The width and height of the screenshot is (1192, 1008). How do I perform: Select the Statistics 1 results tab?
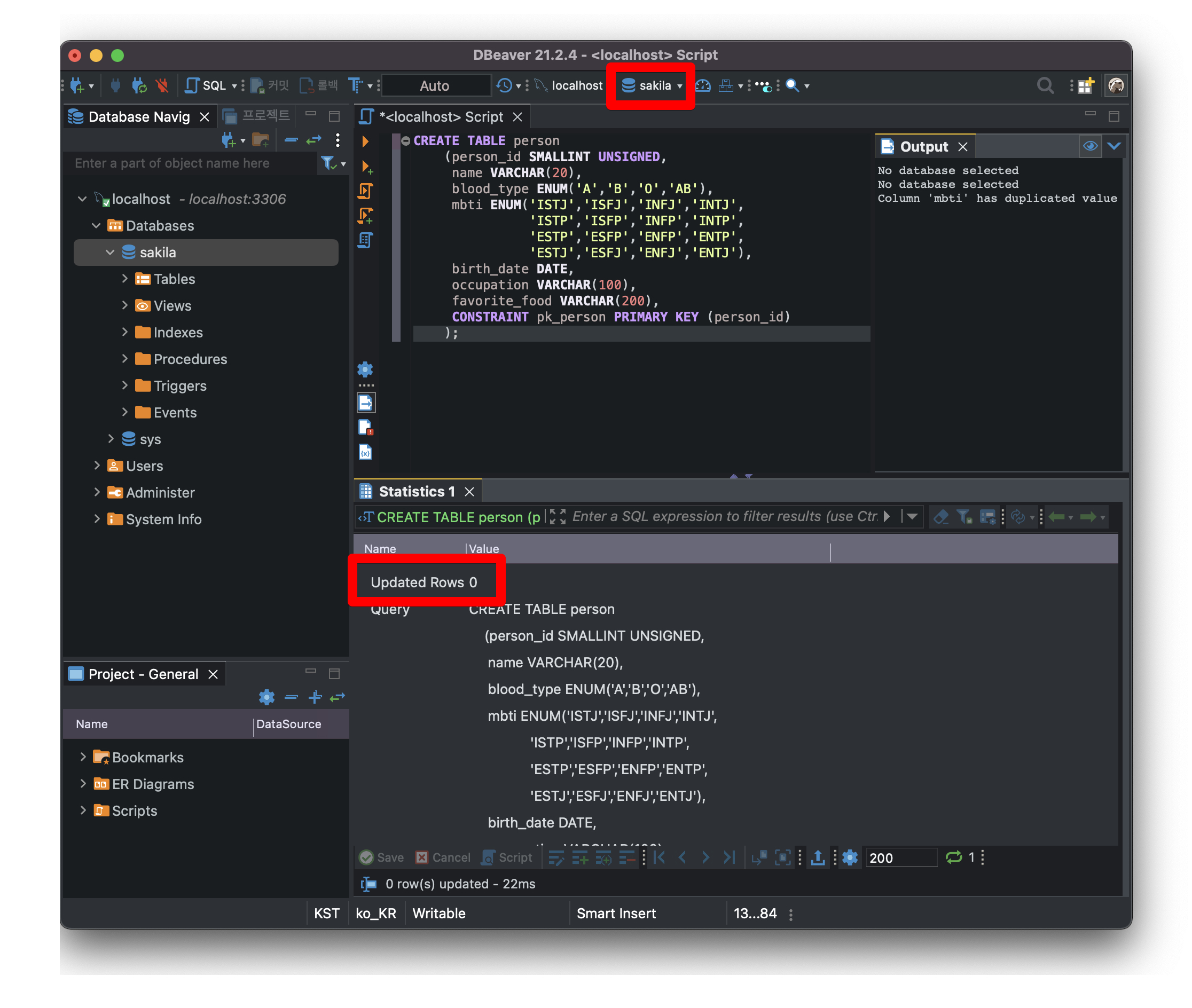[x=415, y=491]
